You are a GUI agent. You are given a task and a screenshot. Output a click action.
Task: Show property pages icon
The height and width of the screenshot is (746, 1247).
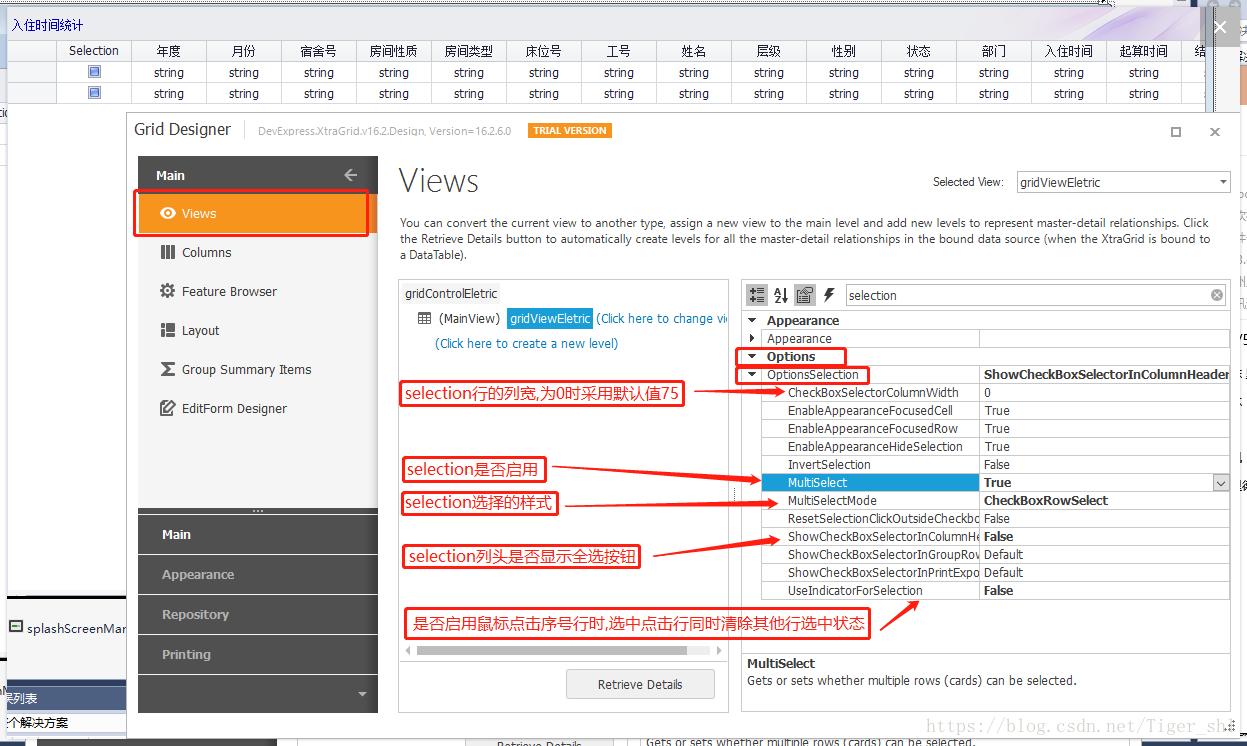[805, 295]
